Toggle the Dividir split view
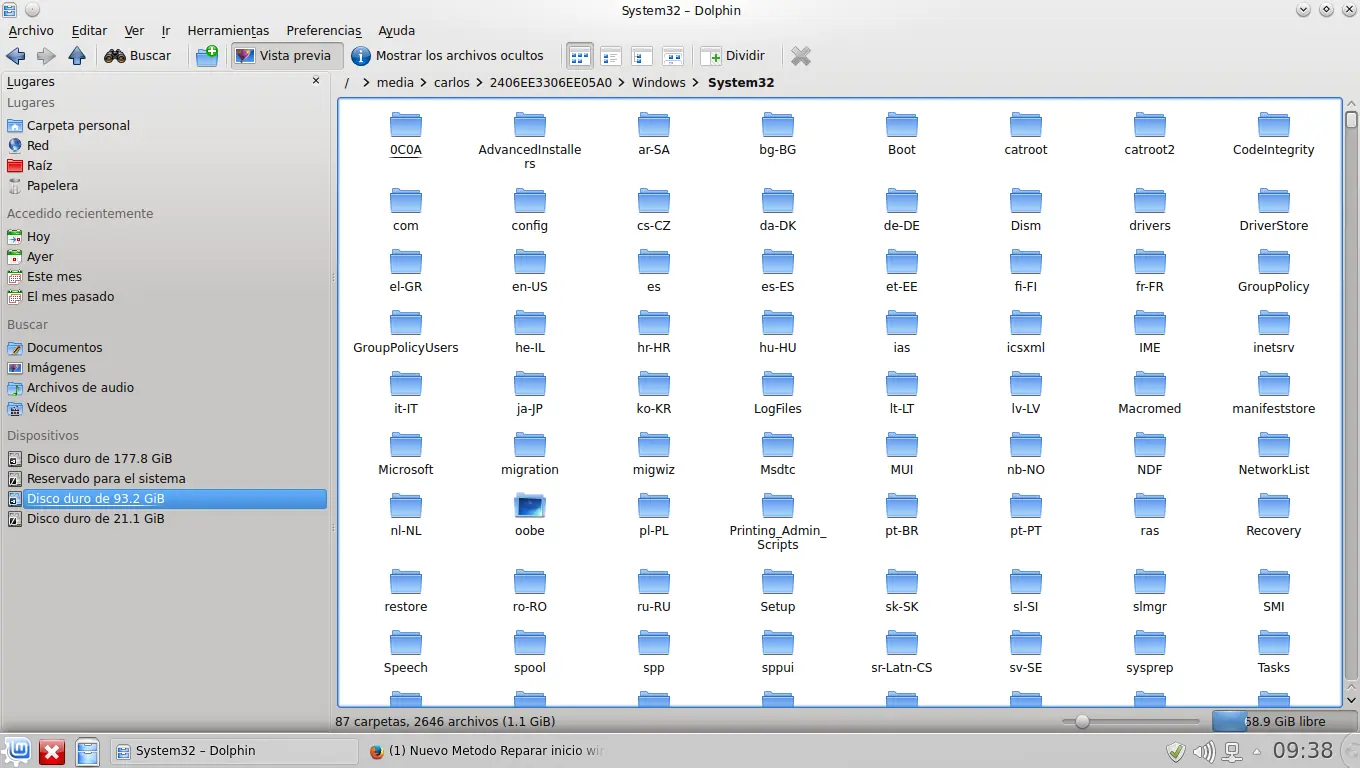 pos(733,56)
